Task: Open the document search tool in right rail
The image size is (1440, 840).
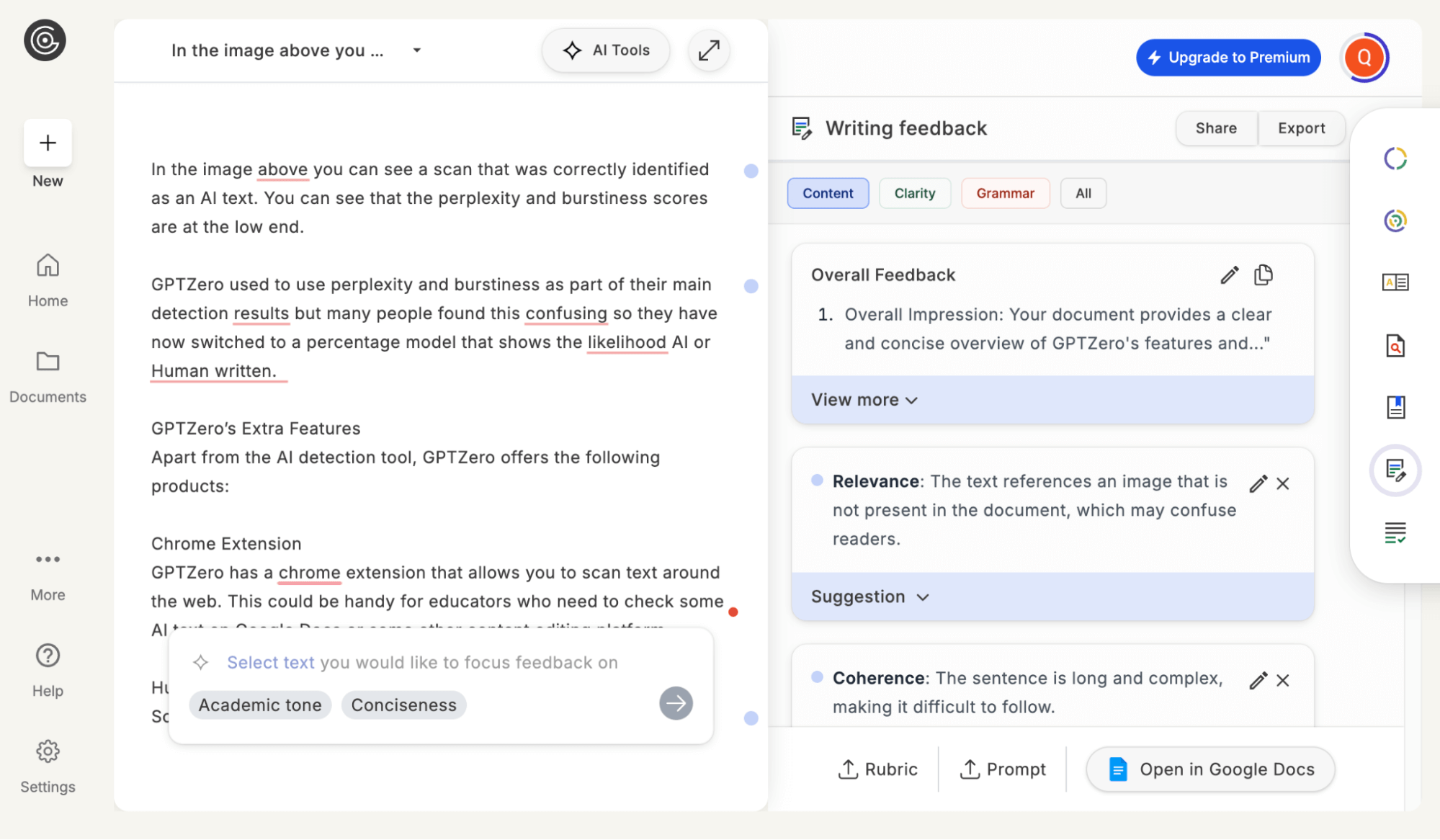Action: (x=1395, y=346)
